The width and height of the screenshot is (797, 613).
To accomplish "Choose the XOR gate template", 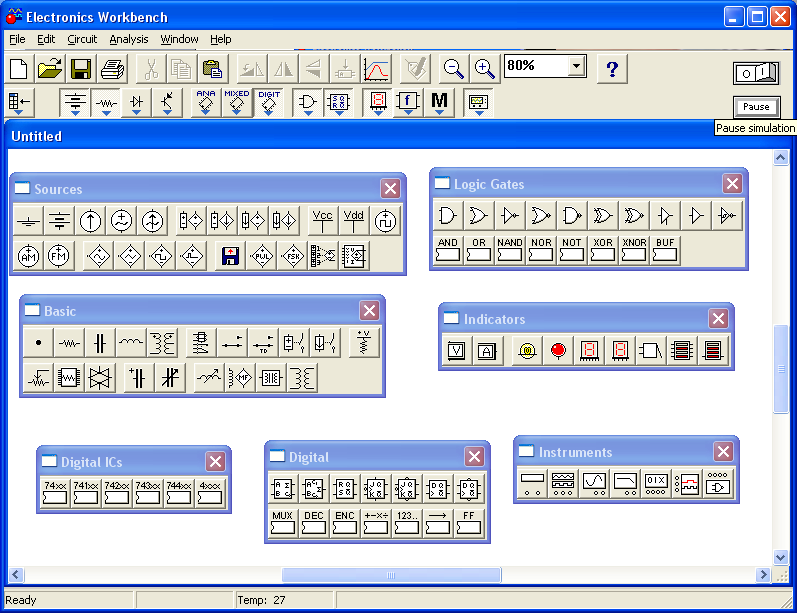I will [x=603, y=250].
